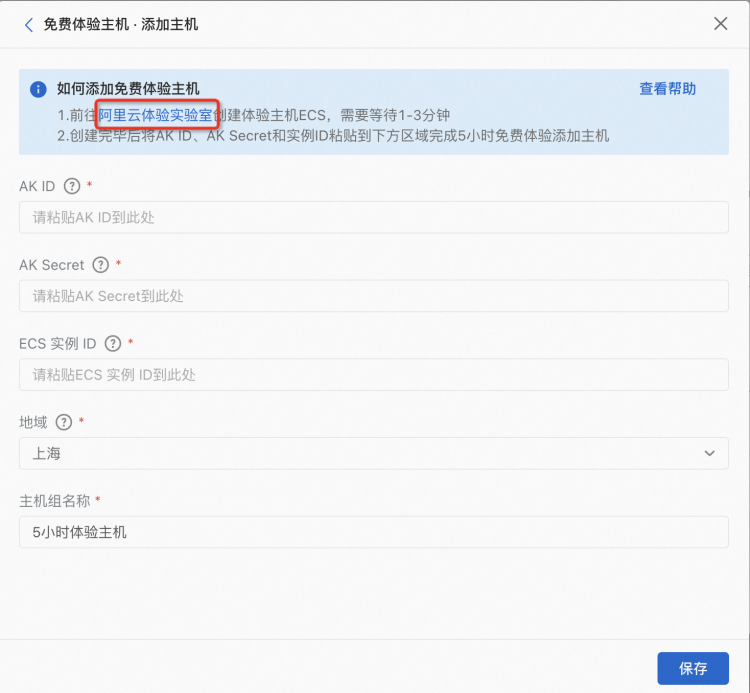Click the AK Secret field label
Viewport: 750px width, 693px height.
click(x=52, y=264)
